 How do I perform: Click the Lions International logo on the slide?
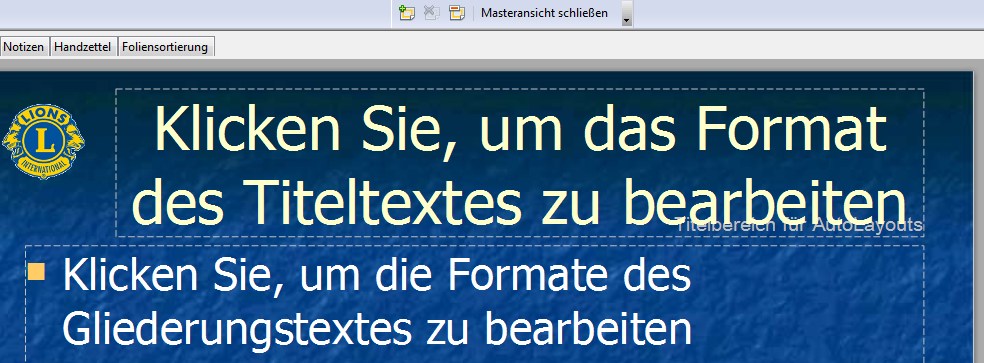(43, 141)
